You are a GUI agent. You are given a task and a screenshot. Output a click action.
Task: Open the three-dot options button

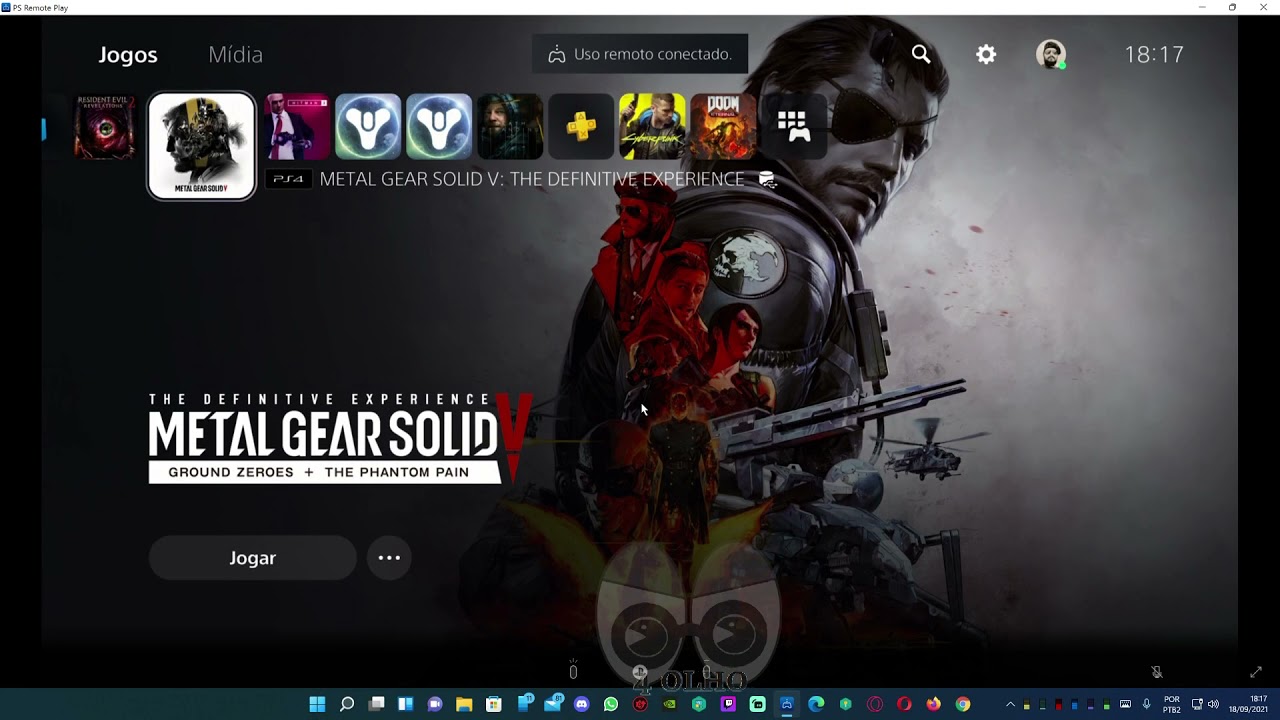(389, 558)
